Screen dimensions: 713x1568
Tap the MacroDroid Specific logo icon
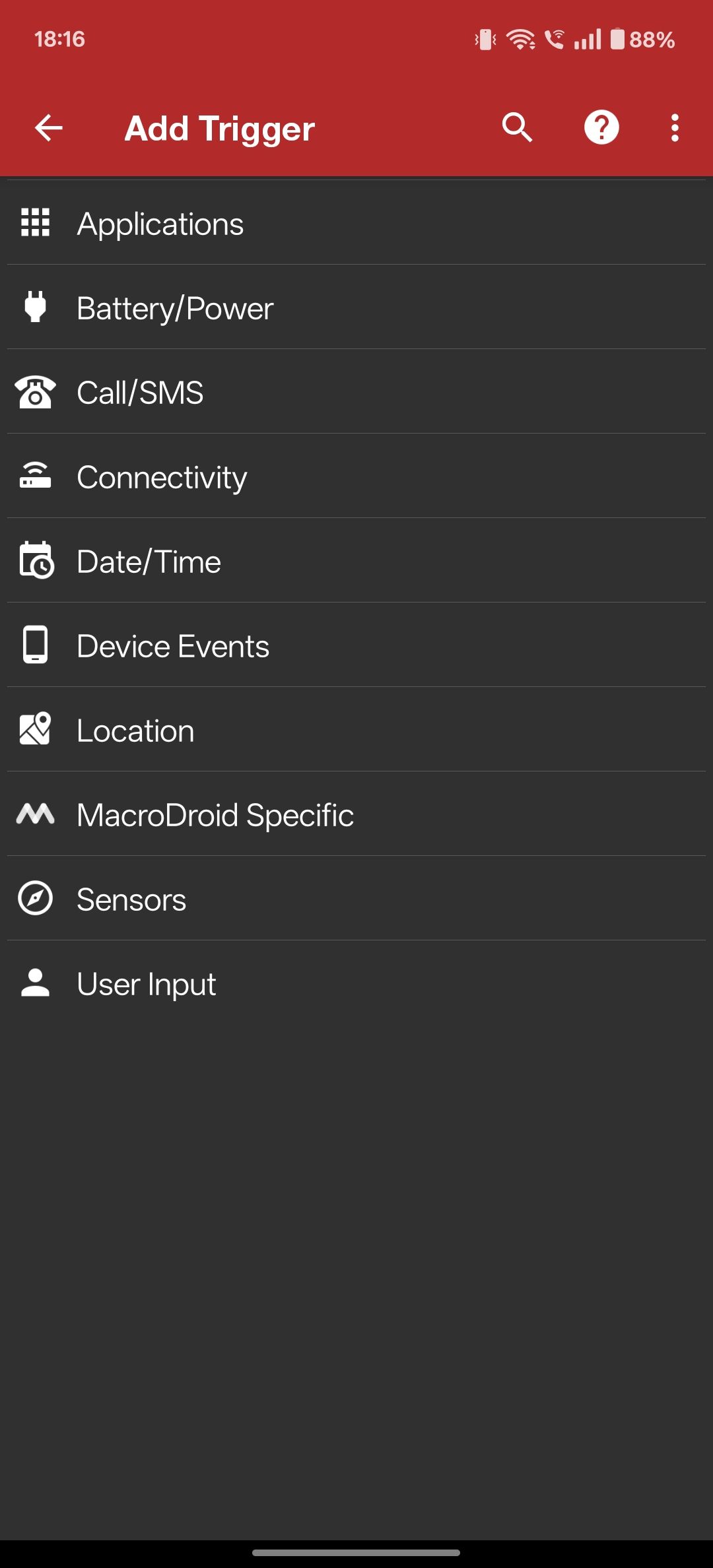click(x=36, y=814)
